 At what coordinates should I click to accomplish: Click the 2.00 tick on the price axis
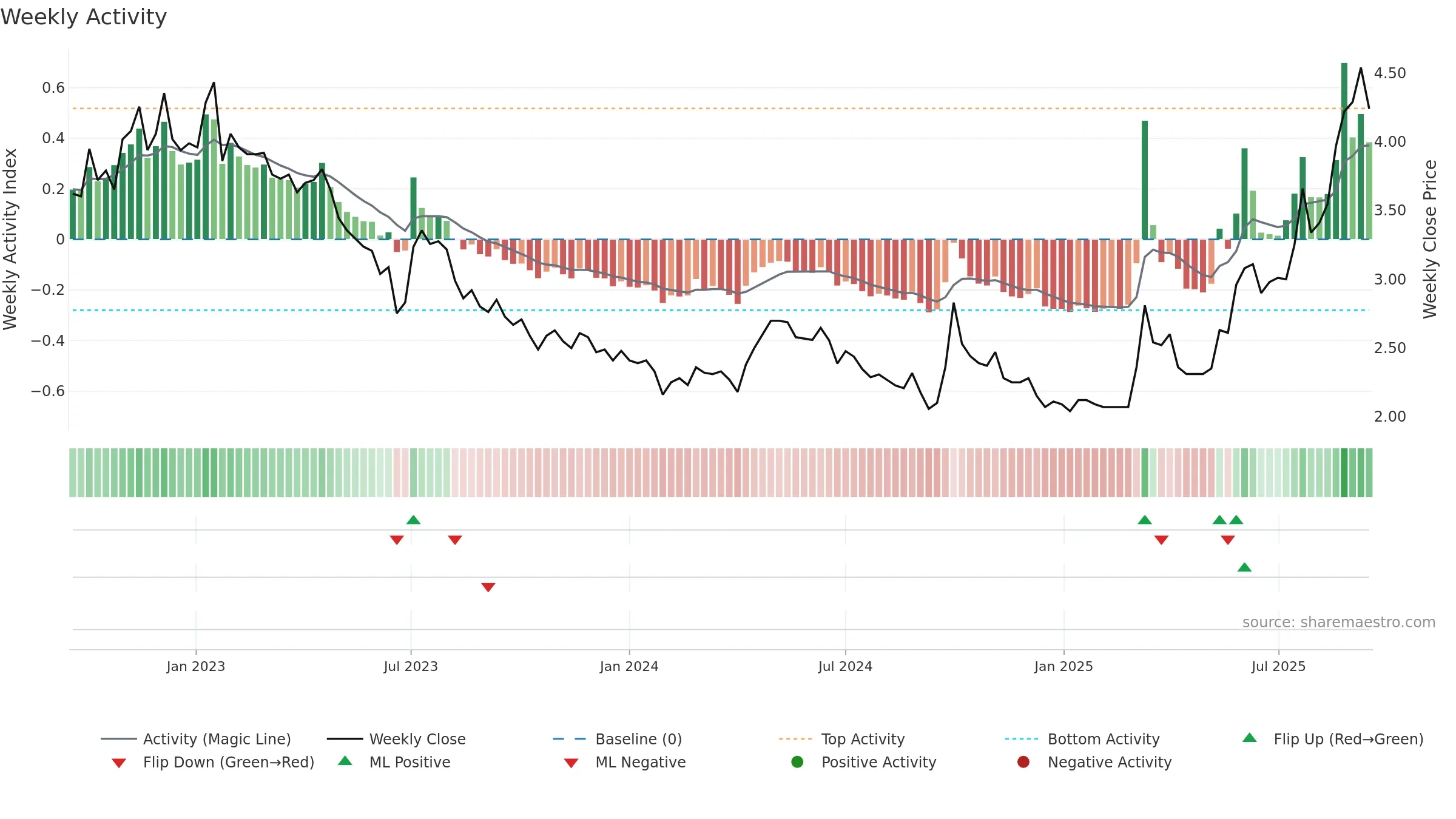1390,417
